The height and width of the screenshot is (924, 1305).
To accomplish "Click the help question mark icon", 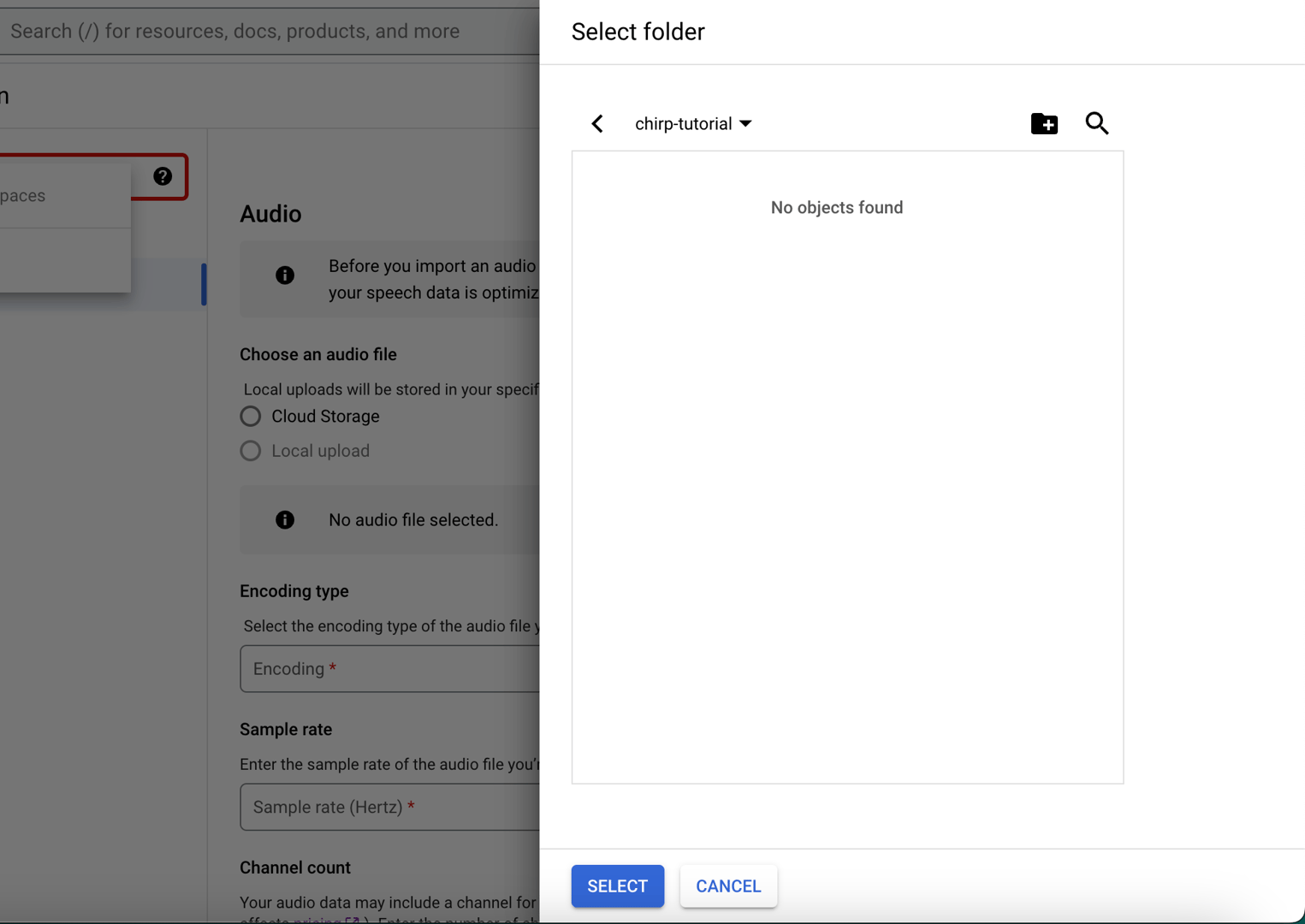I will 163,176.
